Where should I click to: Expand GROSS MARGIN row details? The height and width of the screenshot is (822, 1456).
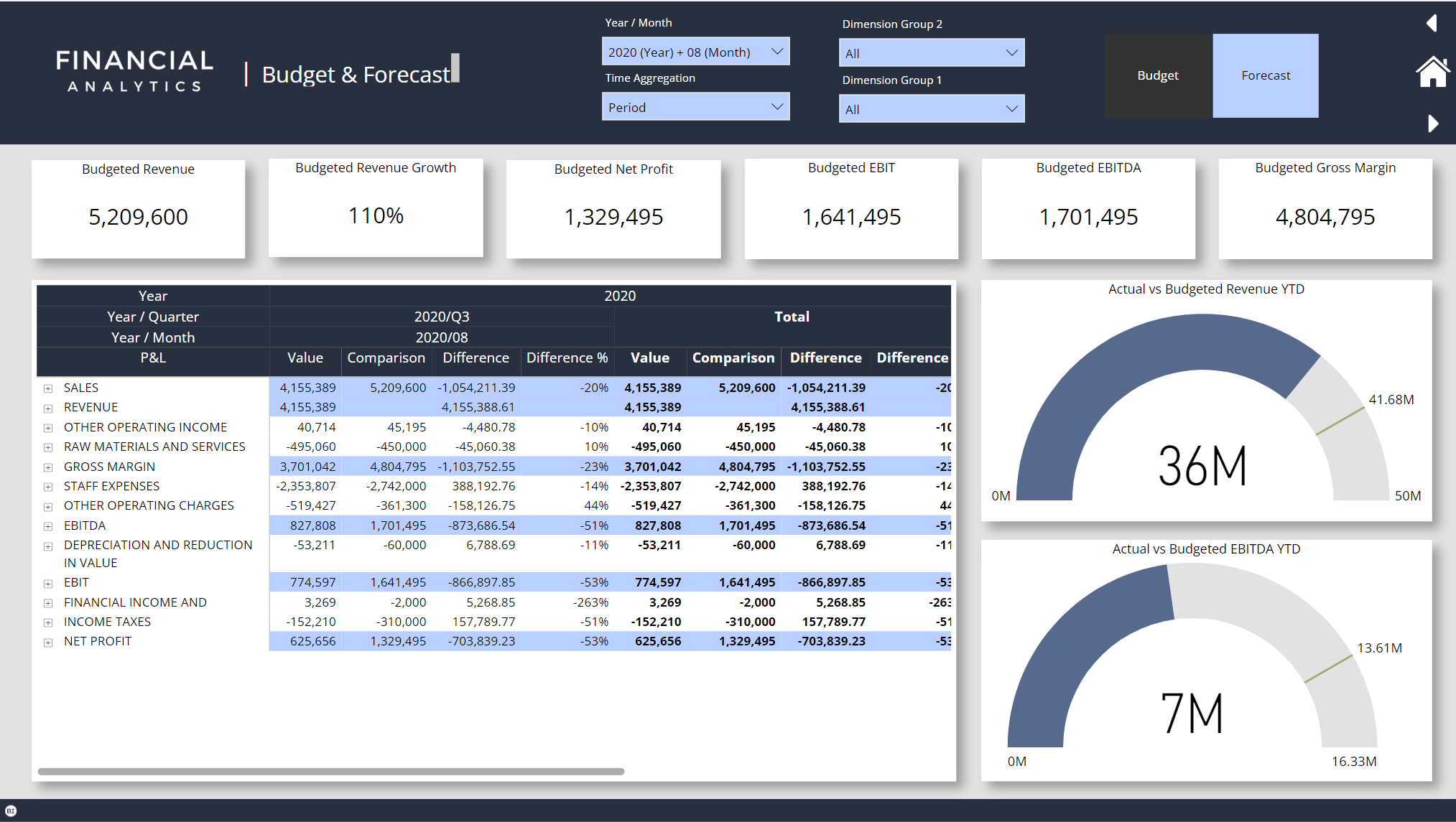[x=48, y=466]
